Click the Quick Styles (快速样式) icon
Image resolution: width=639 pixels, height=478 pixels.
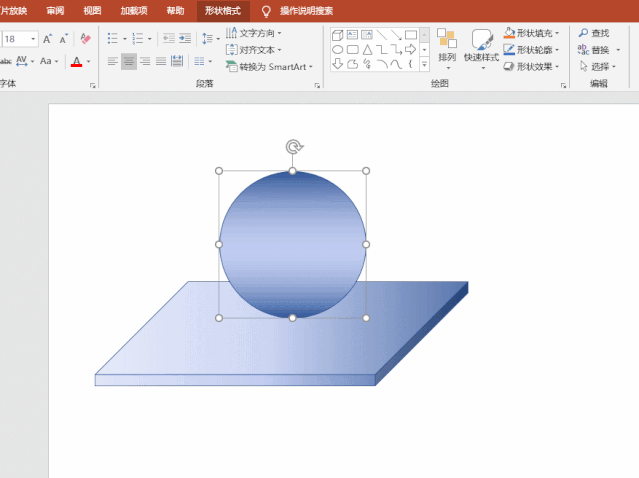(x=481, y=46)
